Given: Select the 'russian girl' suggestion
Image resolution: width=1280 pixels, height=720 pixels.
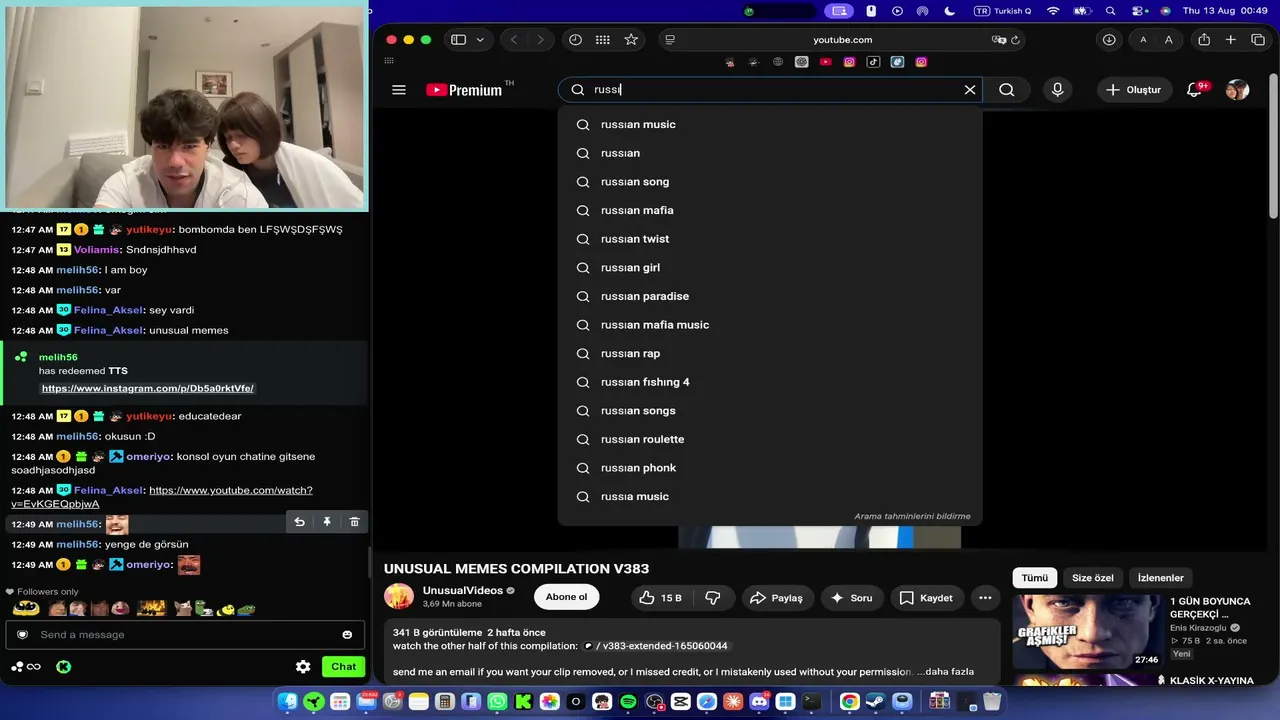Looking at the screenshot, I should point(770,268).
